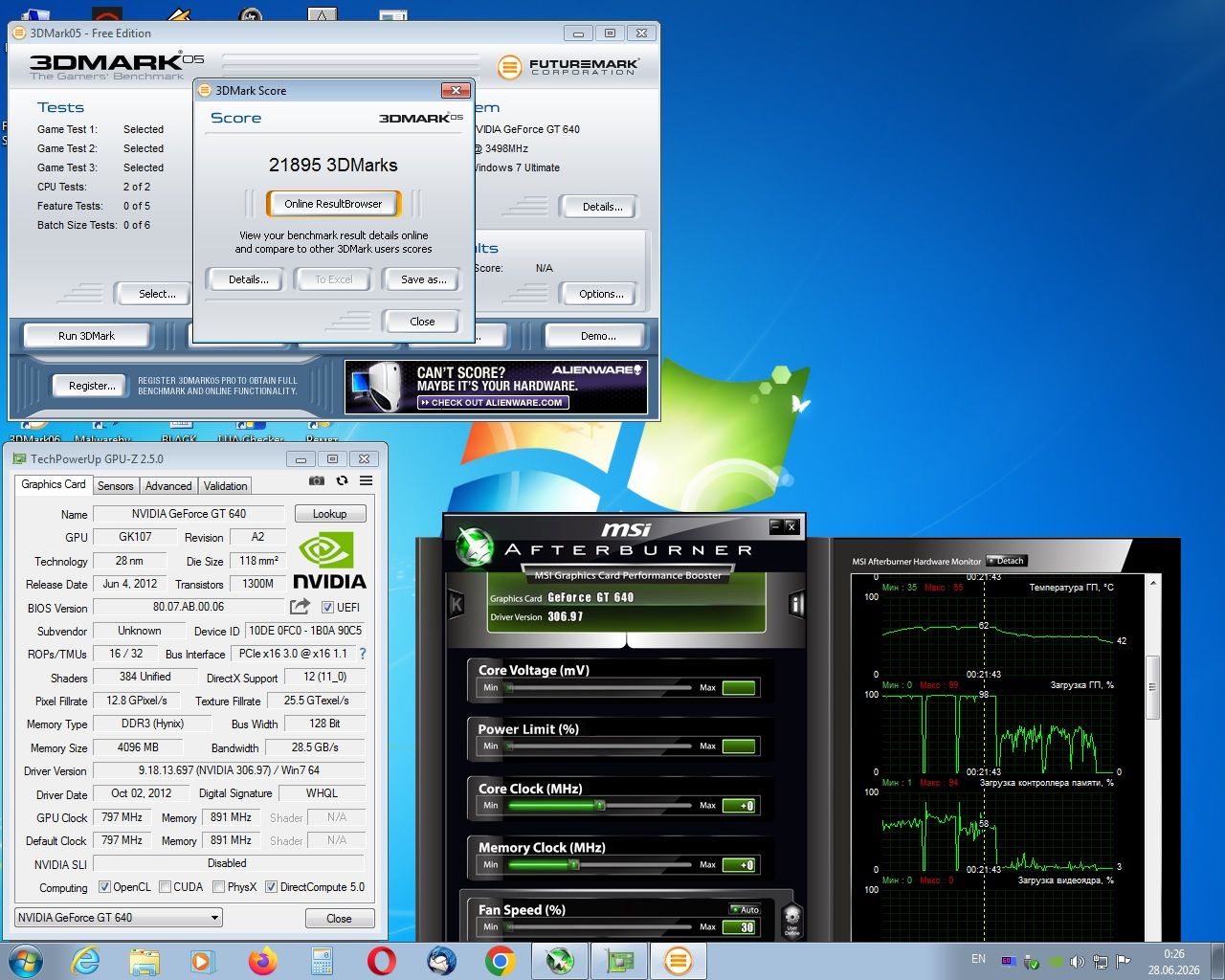Switch to the Advanced tab in GPU-Z

pyautogui.click(x=168, y=486)
